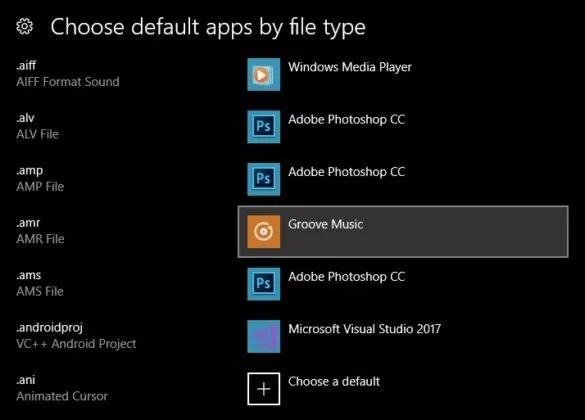Select the highlighted Groove Music row
The width and height of the screenshot is (585, 420).
[403, 232]
